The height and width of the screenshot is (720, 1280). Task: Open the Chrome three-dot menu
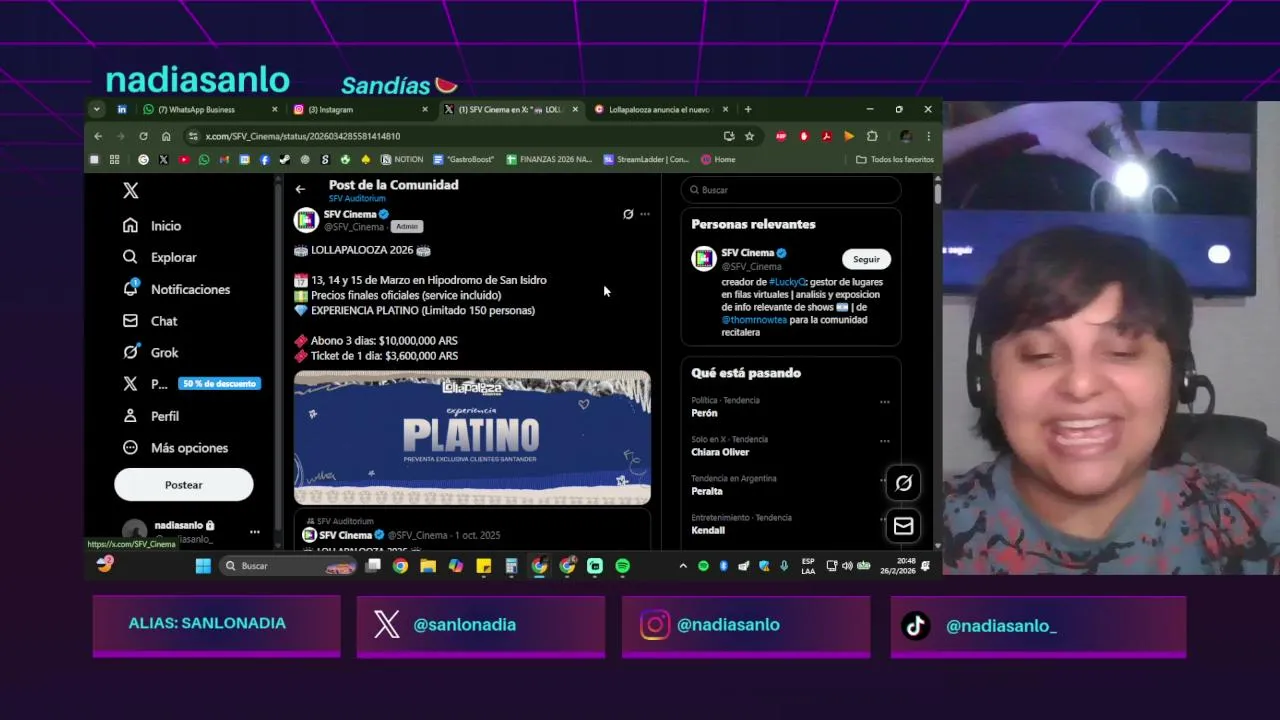[x=928, y=136]
